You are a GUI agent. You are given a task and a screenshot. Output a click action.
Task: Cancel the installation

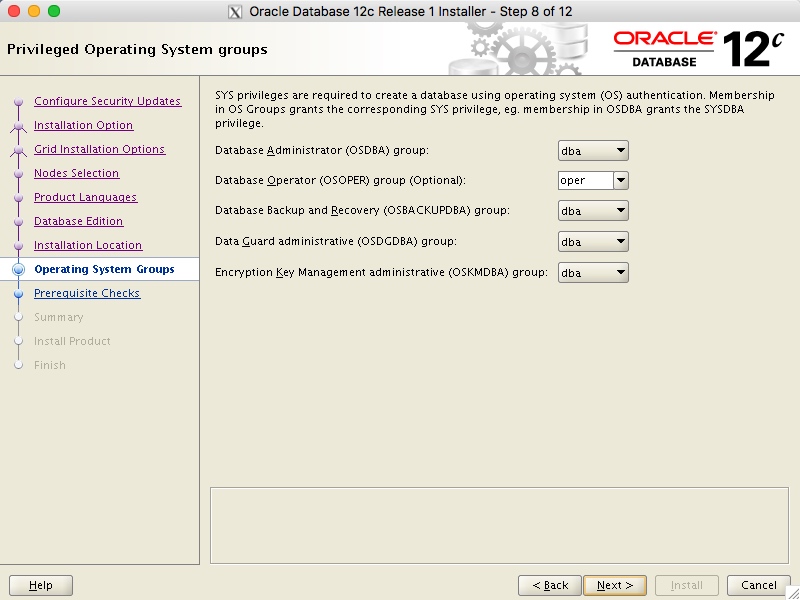click(x=757, y=585)
